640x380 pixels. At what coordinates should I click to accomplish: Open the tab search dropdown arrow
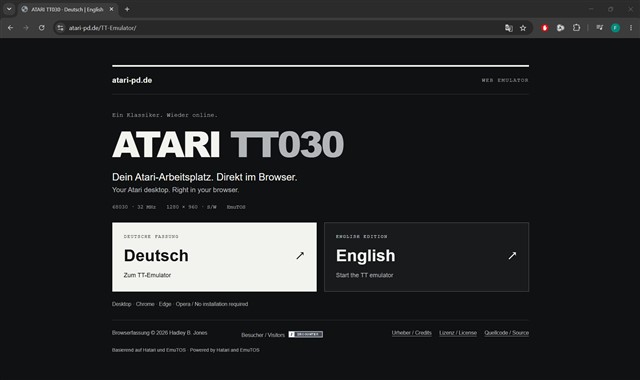pos(9,9)
